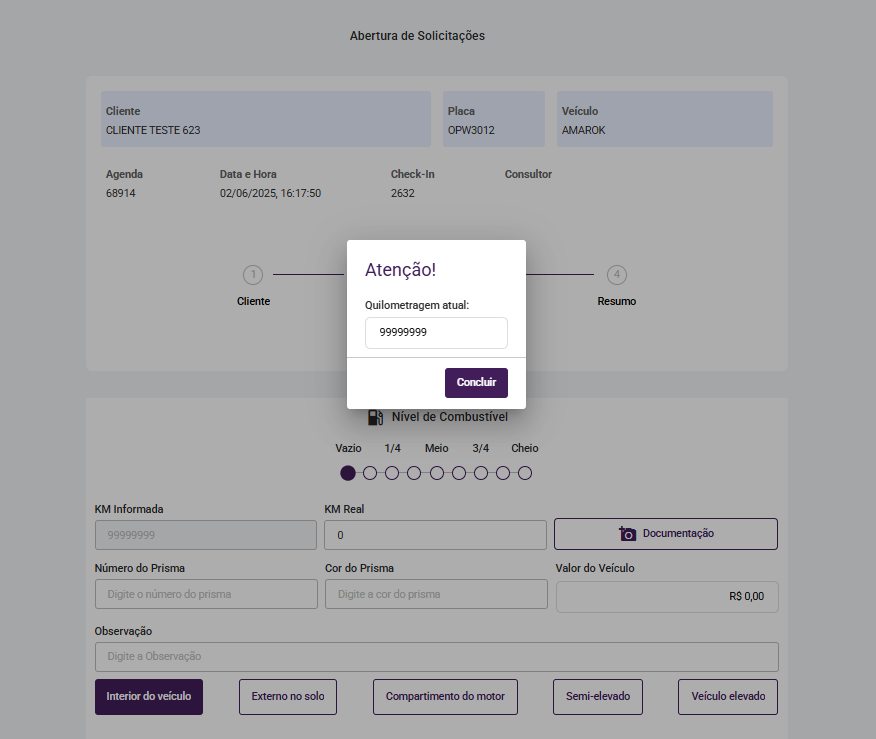This screenshot has height=739, width=876.
Task: Select the 1/4 fuel level
Action: pyautogui.click(x=392, y=473)
